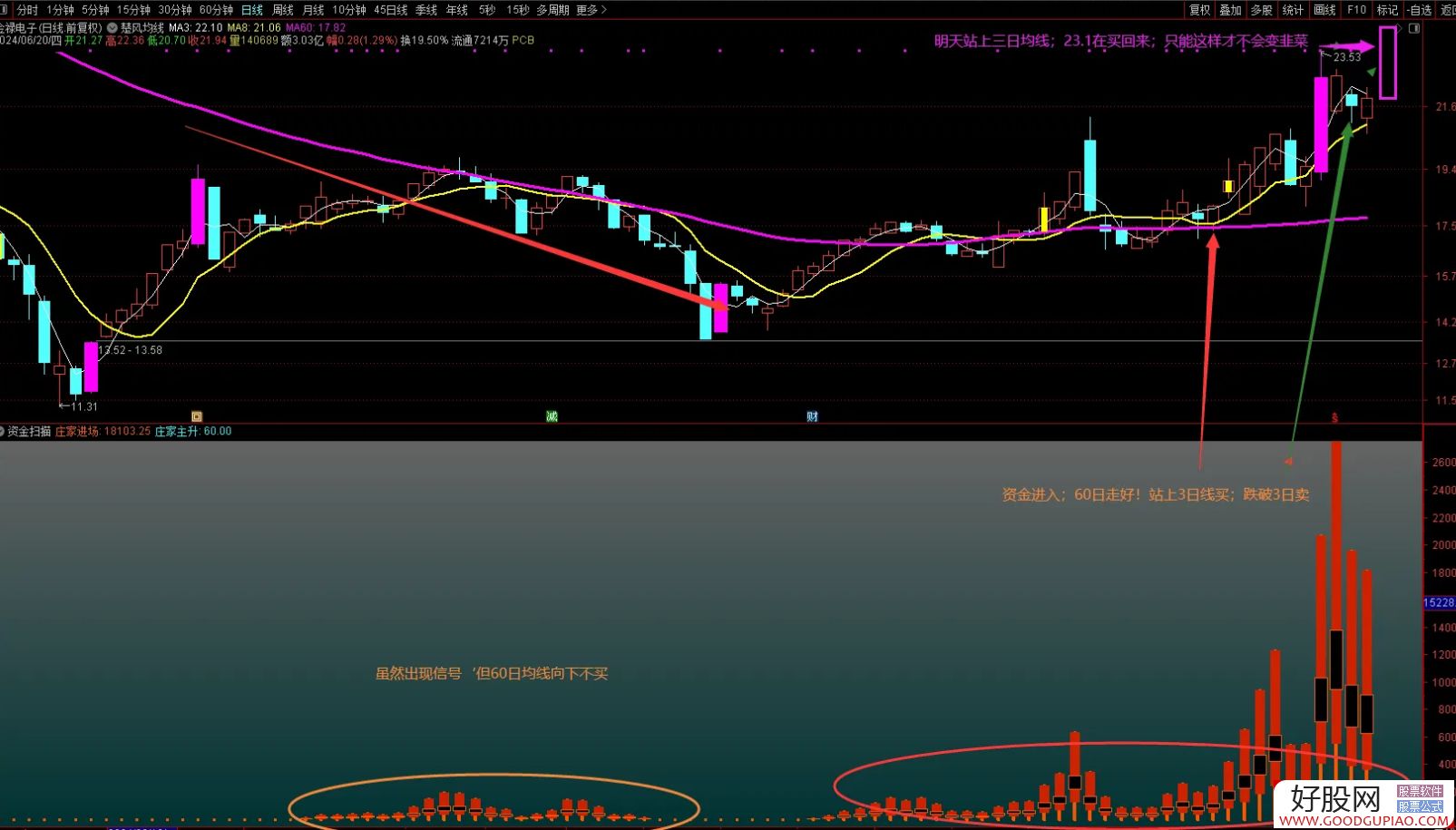Click the PCB sector label
Image resolution: width=1456 pixels, height=830 pixels.
523,41
